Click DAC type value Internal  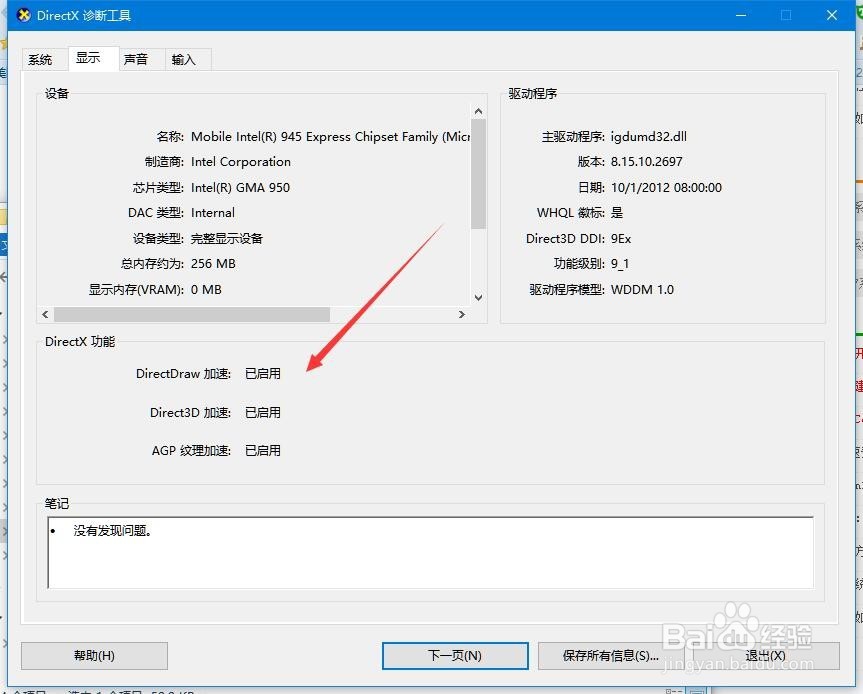[212, 213]
